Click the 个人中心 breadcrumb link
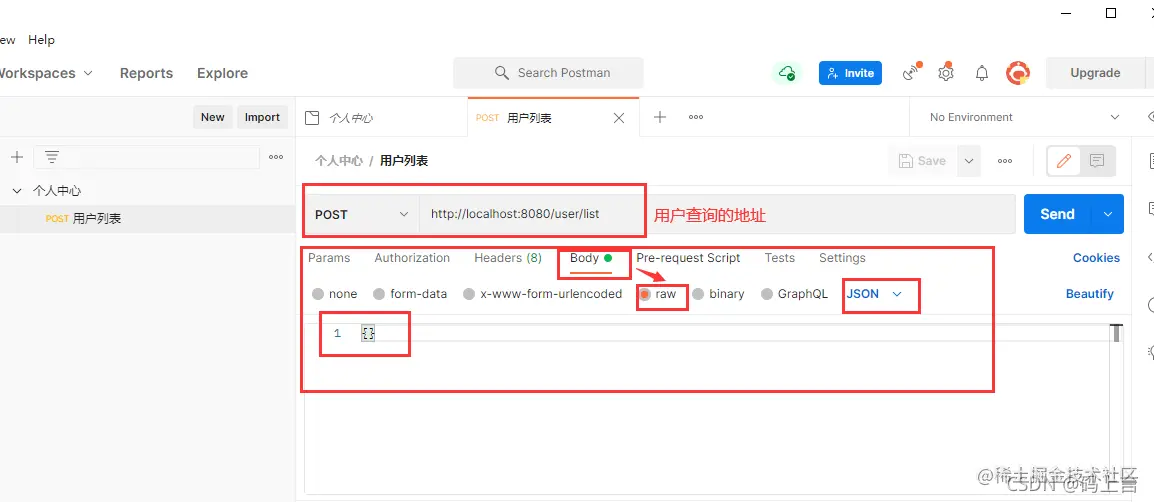 [339, 161]
